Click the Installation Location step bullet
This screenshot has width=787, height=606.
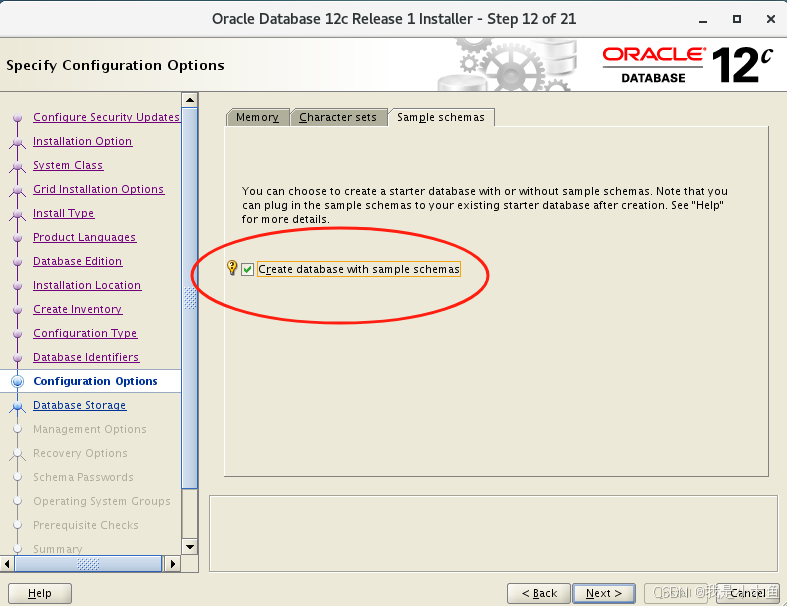tap(18, 286)
